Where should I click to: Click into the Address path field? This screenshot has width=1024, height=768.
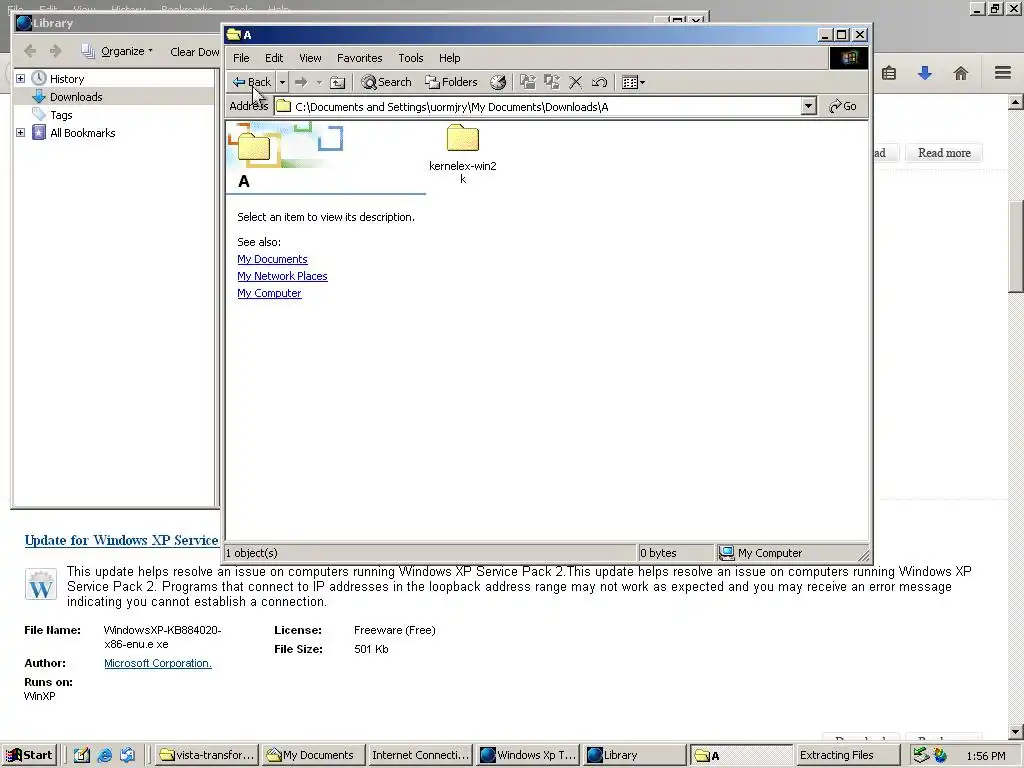tap(538, 106)
